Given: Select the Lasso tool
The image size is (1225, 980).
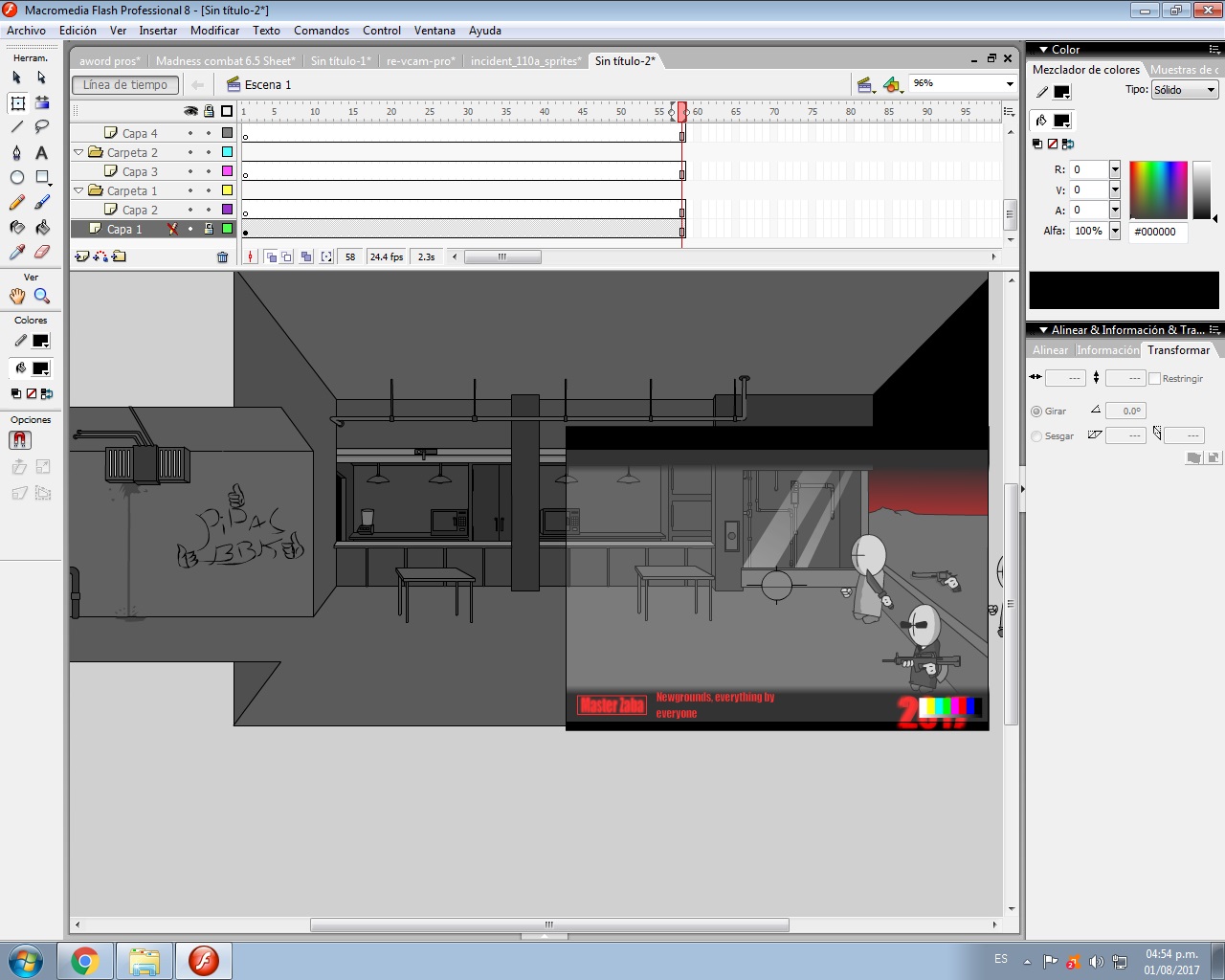Looking at the screenshot, I should (x=42, y=126).
